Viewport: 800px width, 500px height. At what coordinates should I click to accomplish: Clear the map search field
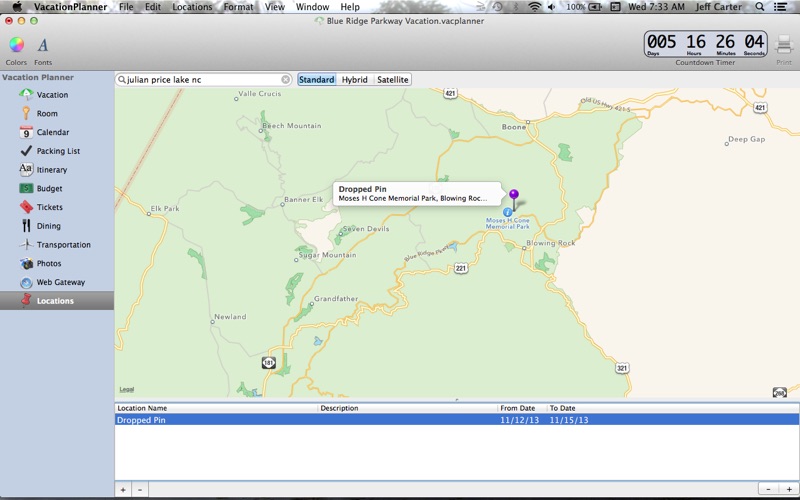point(286,80)
